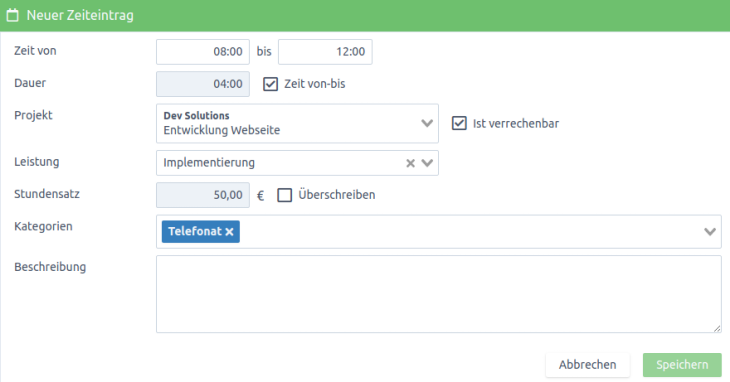Click the Stundensatz field 50,00
Viewport: 730px width, 382px height.
[203, 195]
